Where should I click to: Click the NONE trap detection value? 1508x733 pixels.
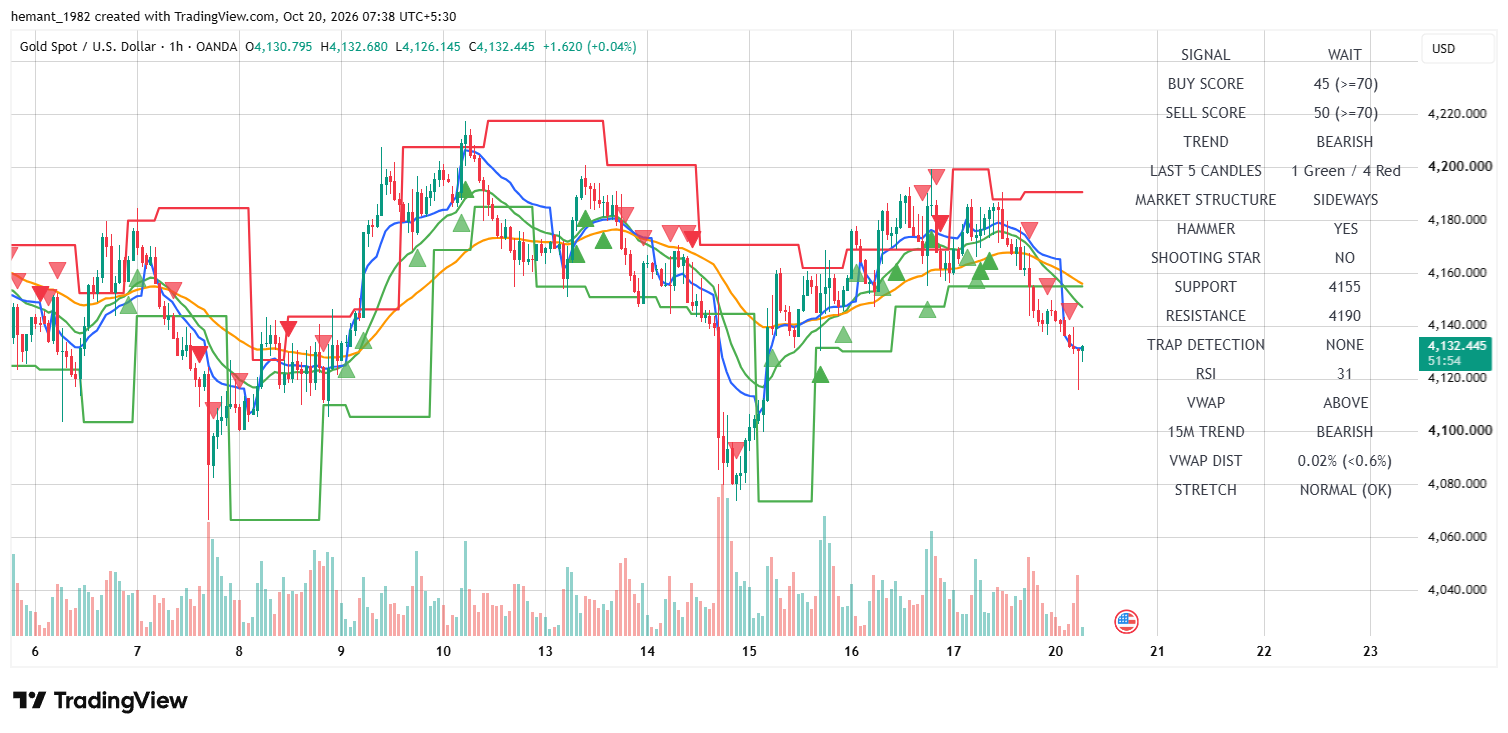pyautogui.click(x=1345, y=345)
